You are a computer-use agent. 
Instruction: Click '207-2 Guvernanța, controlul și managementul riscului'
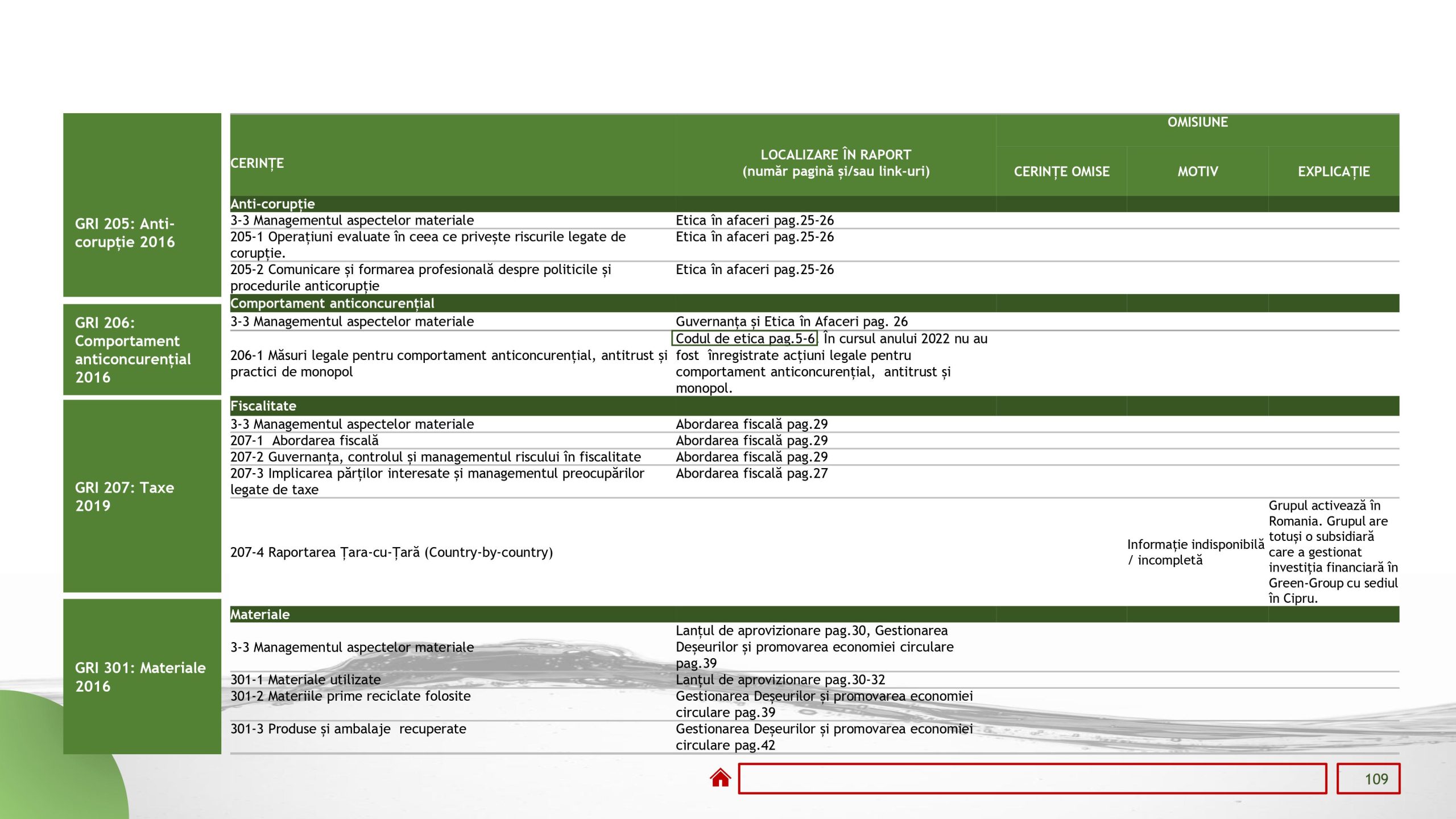tap(436, 457)
